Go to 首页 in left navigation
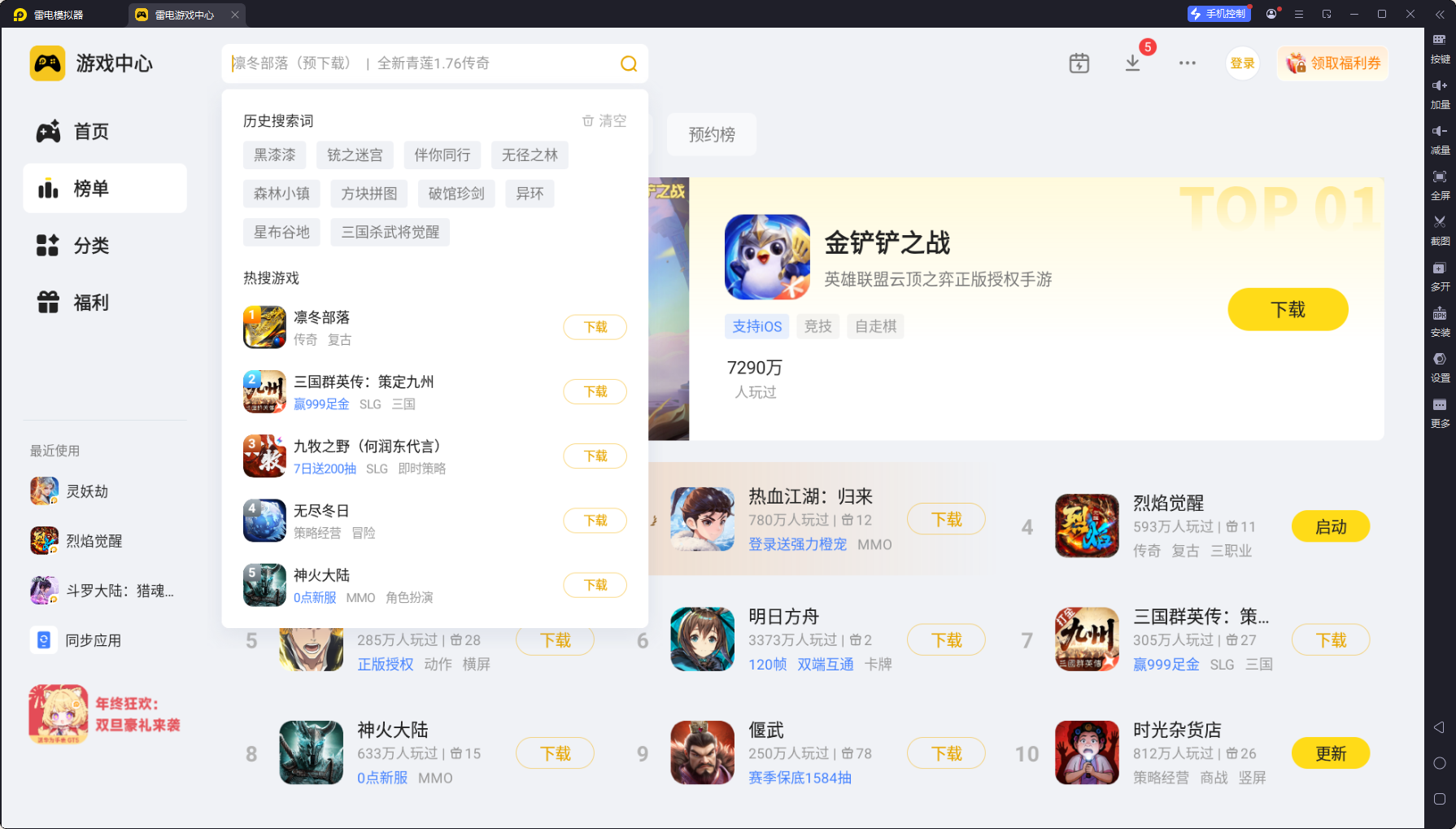The width and height of the screenshot is (1456, 829). click(x=105, y=131)
